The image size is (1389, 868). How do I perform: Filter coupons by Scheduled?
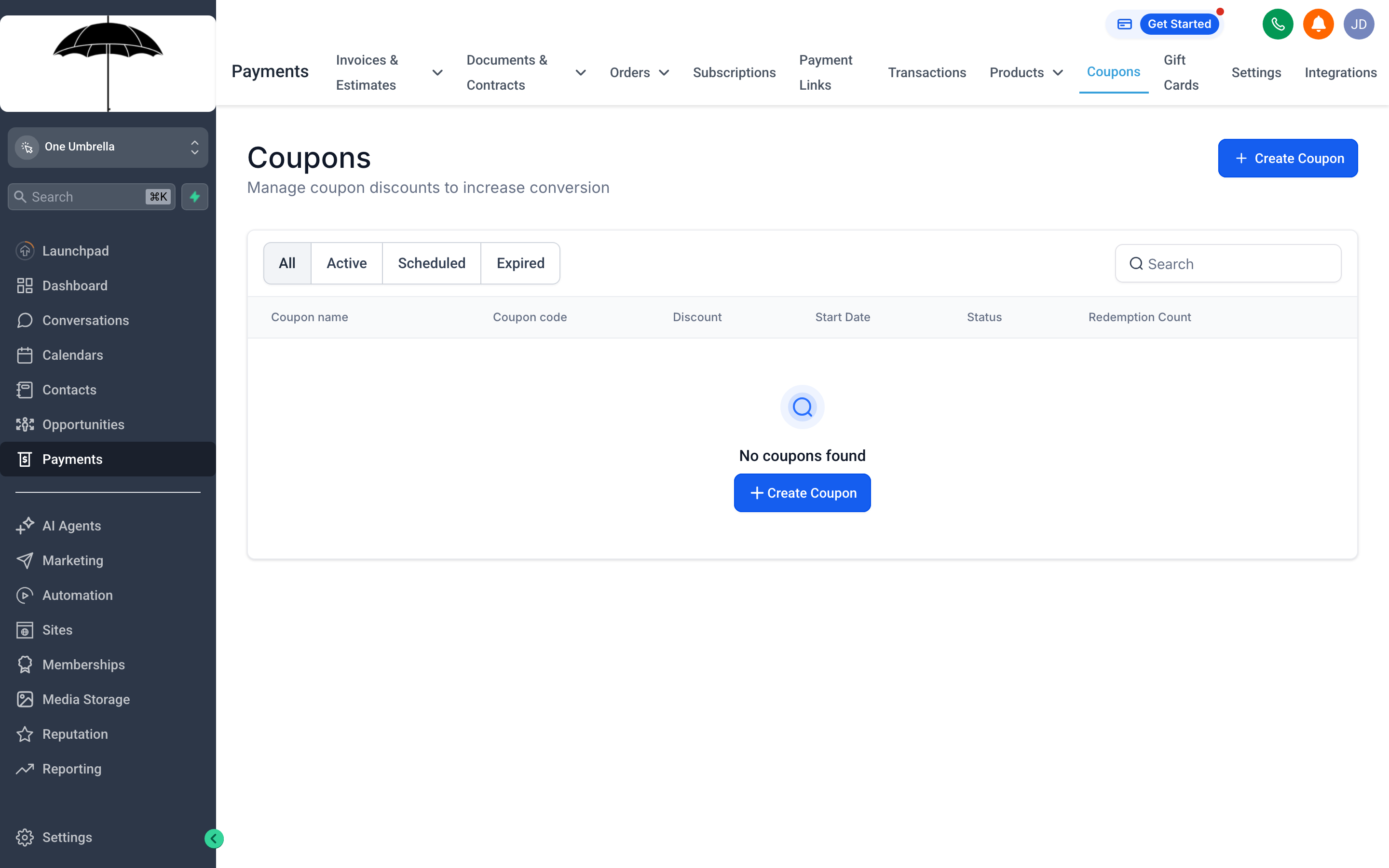[432, 263]
